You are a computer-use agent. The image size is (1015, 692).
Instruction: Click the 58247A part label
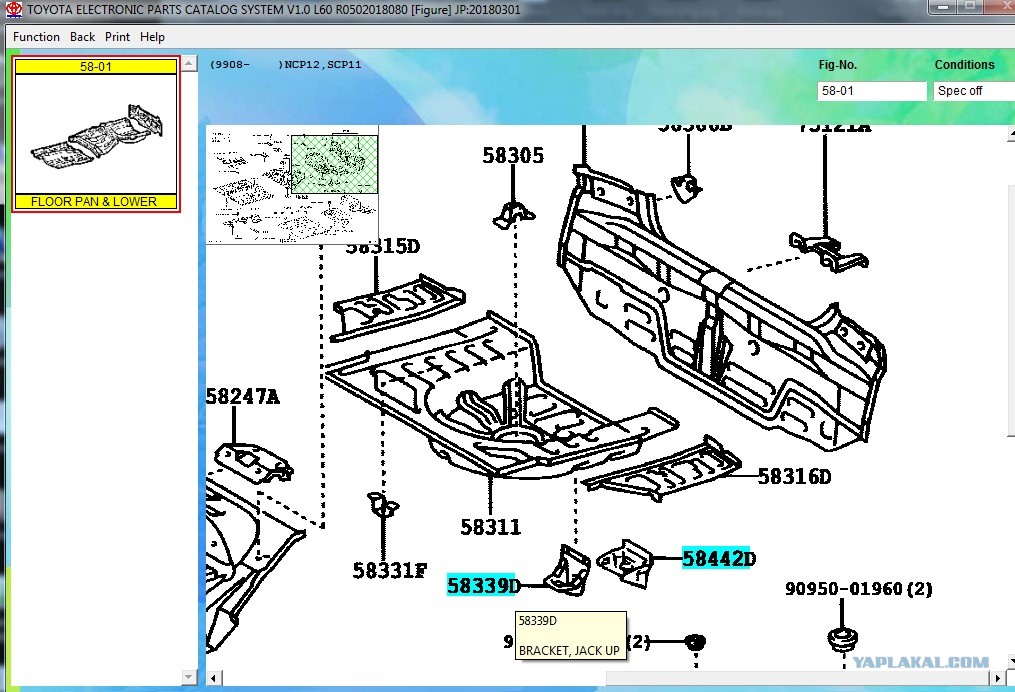tap(243, 396)
